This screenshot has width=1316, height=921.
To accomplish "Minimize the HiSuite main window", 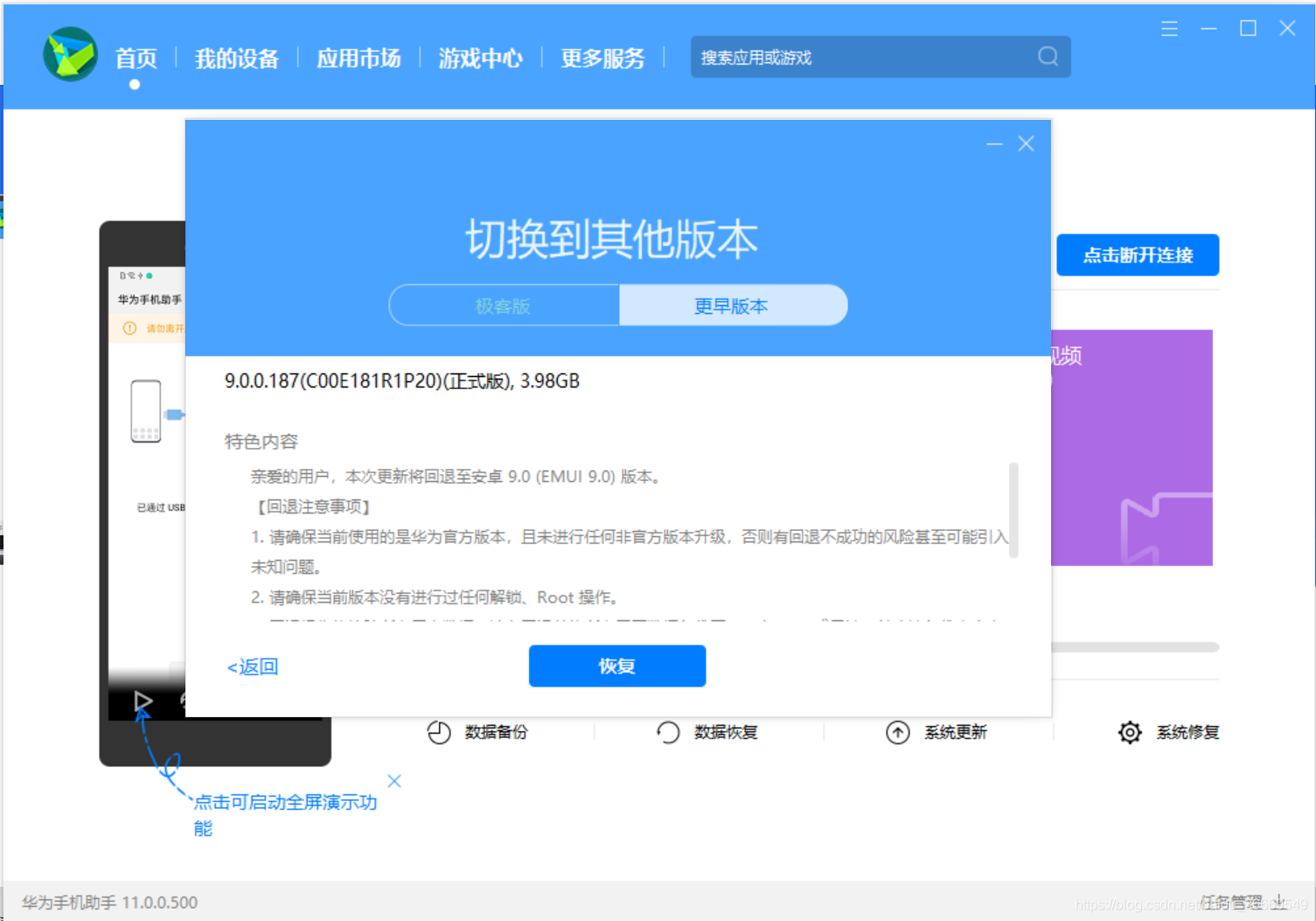I will [x=1208, y=29].
